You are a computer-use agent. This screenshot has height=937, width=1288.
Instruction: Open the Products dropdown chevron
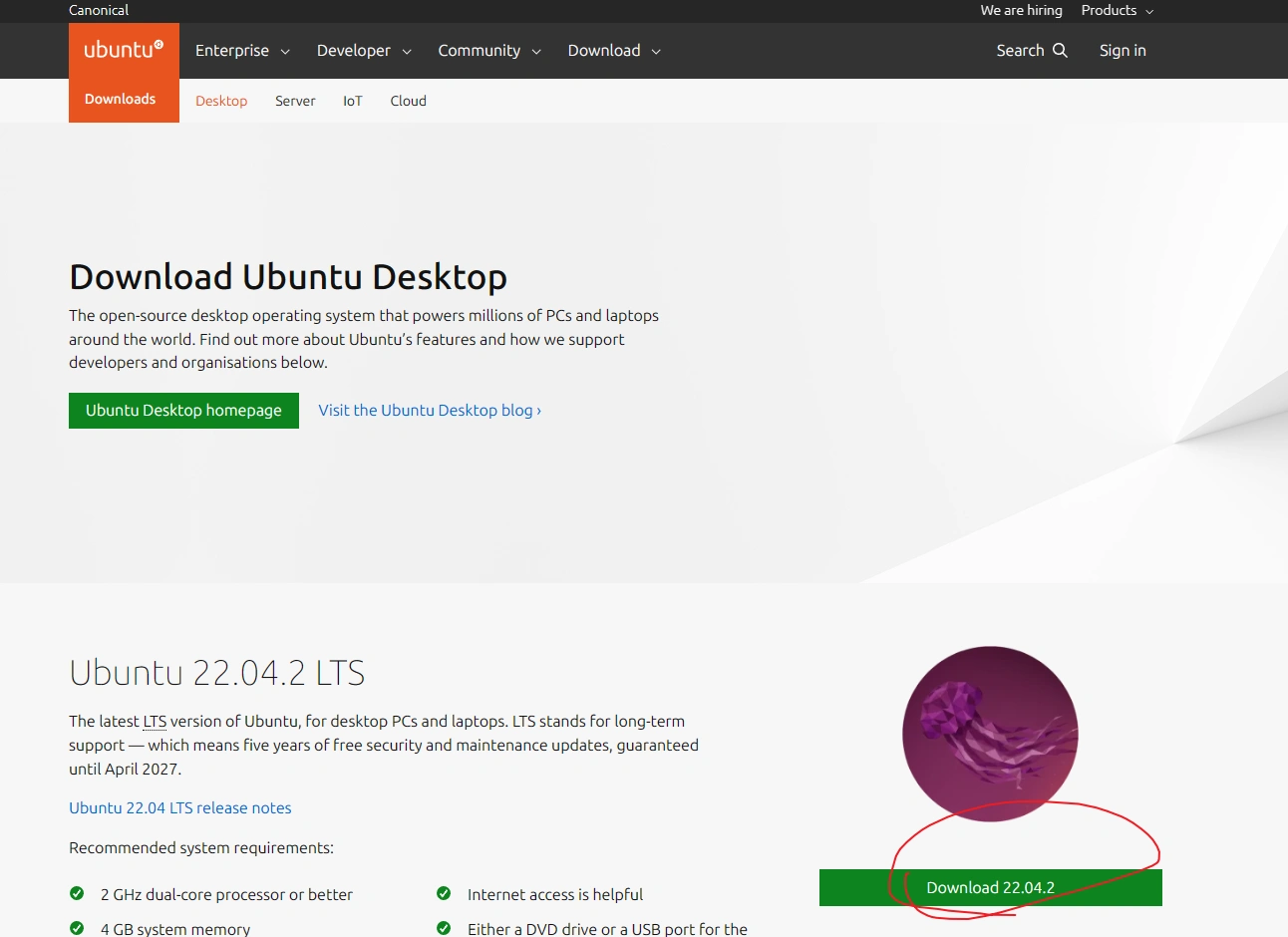[1149, 12]
